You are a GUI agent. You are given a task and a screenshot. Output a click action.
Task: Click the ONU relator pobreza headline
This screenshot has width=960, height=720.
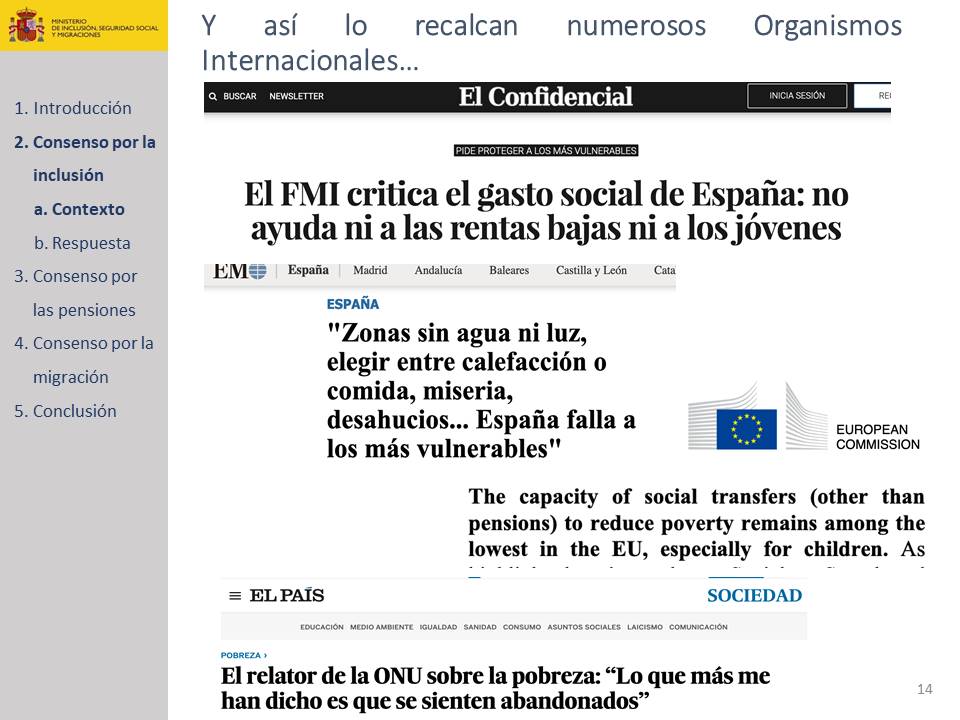[x=495, y=688]
